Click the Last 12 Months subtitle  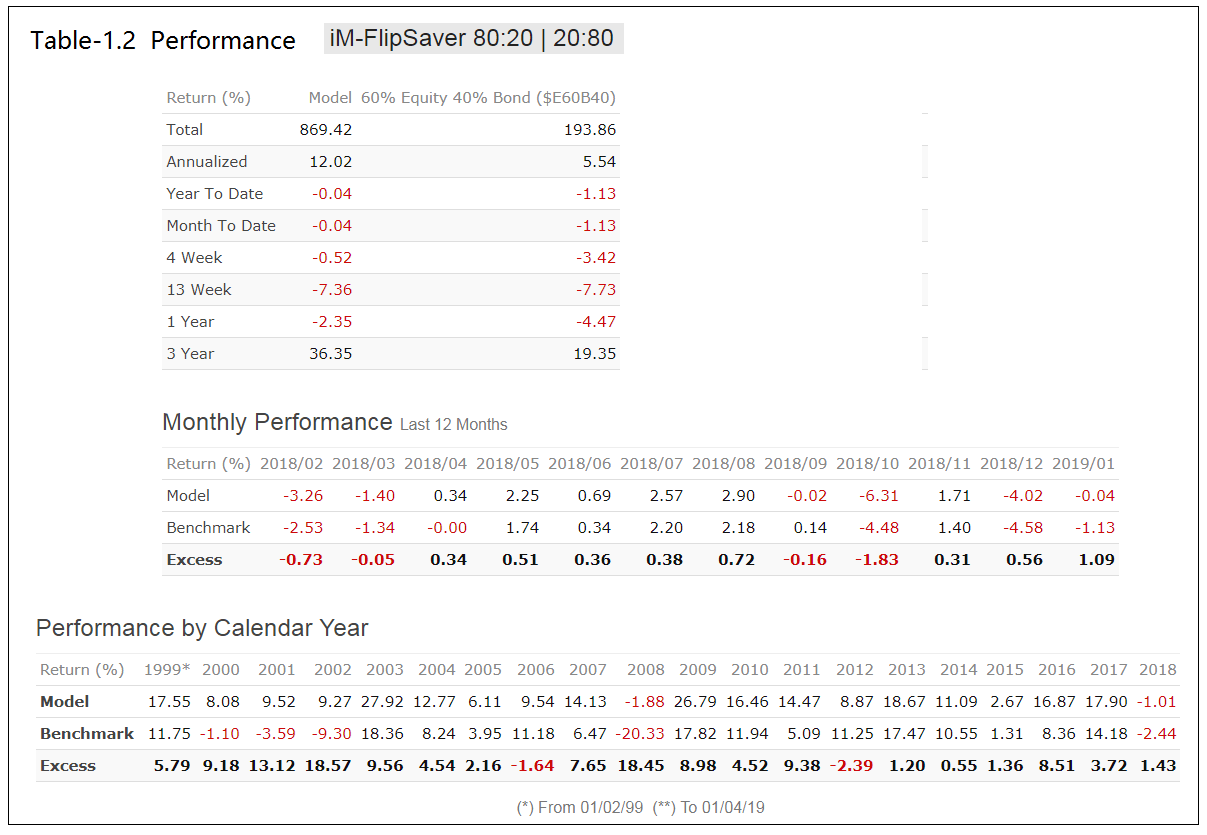click(x=454, y=425)
